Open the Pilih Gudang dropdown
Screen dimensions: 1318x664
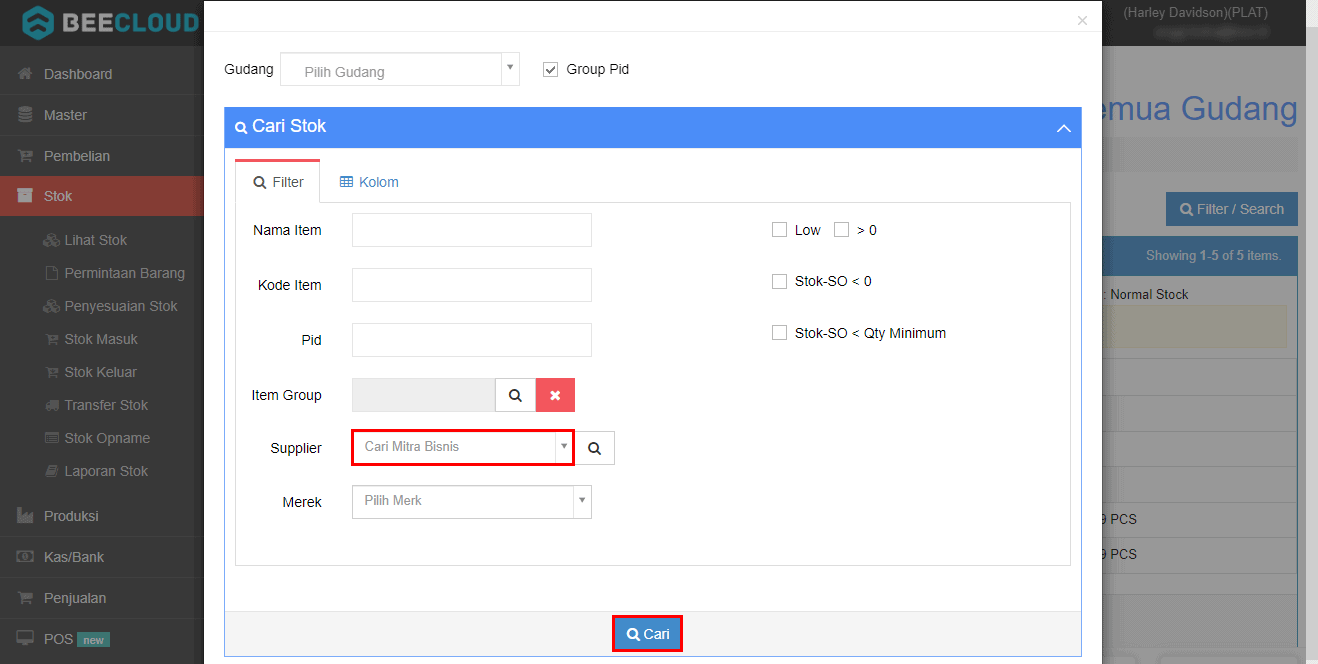[399, 70]
